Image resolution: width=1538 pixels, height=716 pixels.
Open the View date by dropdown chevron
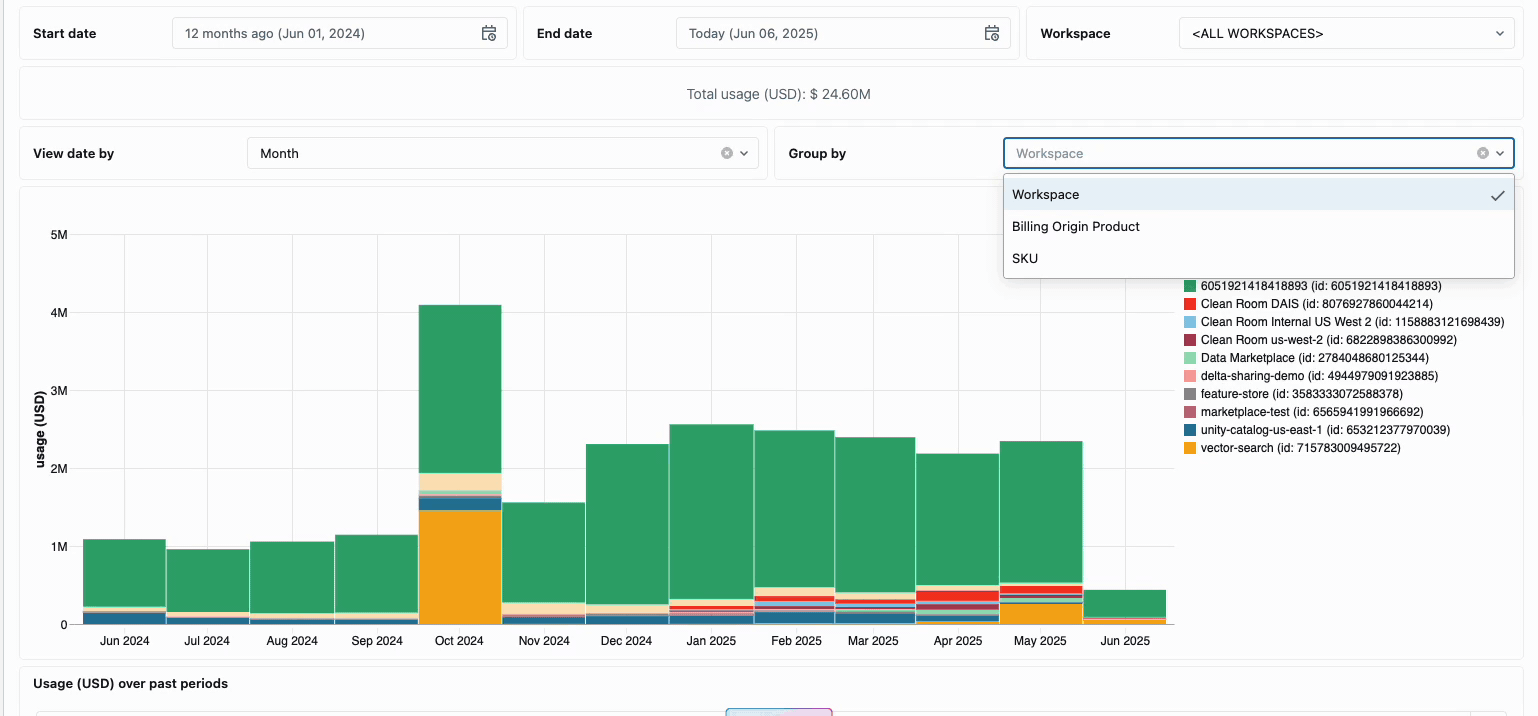click(744, 153)
